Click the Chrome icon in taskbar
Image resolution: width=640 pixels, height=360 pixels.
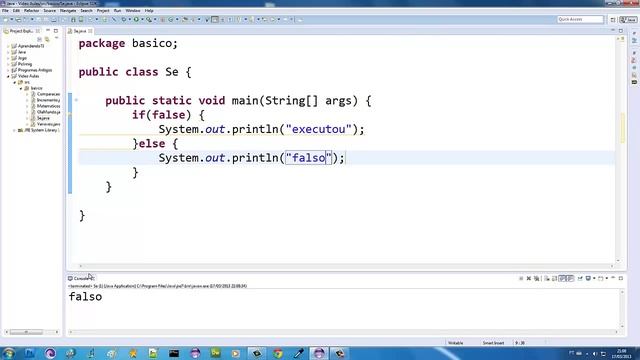tap(278, 353)
